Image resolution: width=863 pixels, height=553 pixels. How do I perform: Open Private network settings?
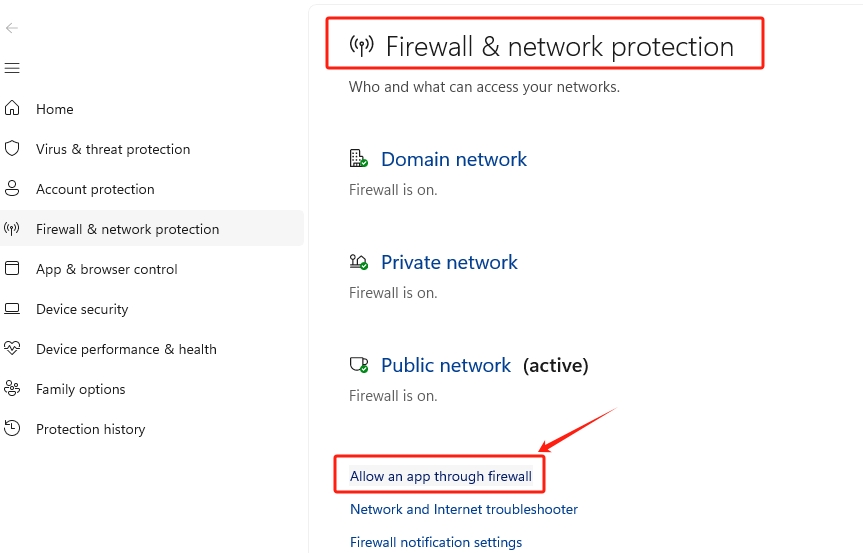pos(449,262)
